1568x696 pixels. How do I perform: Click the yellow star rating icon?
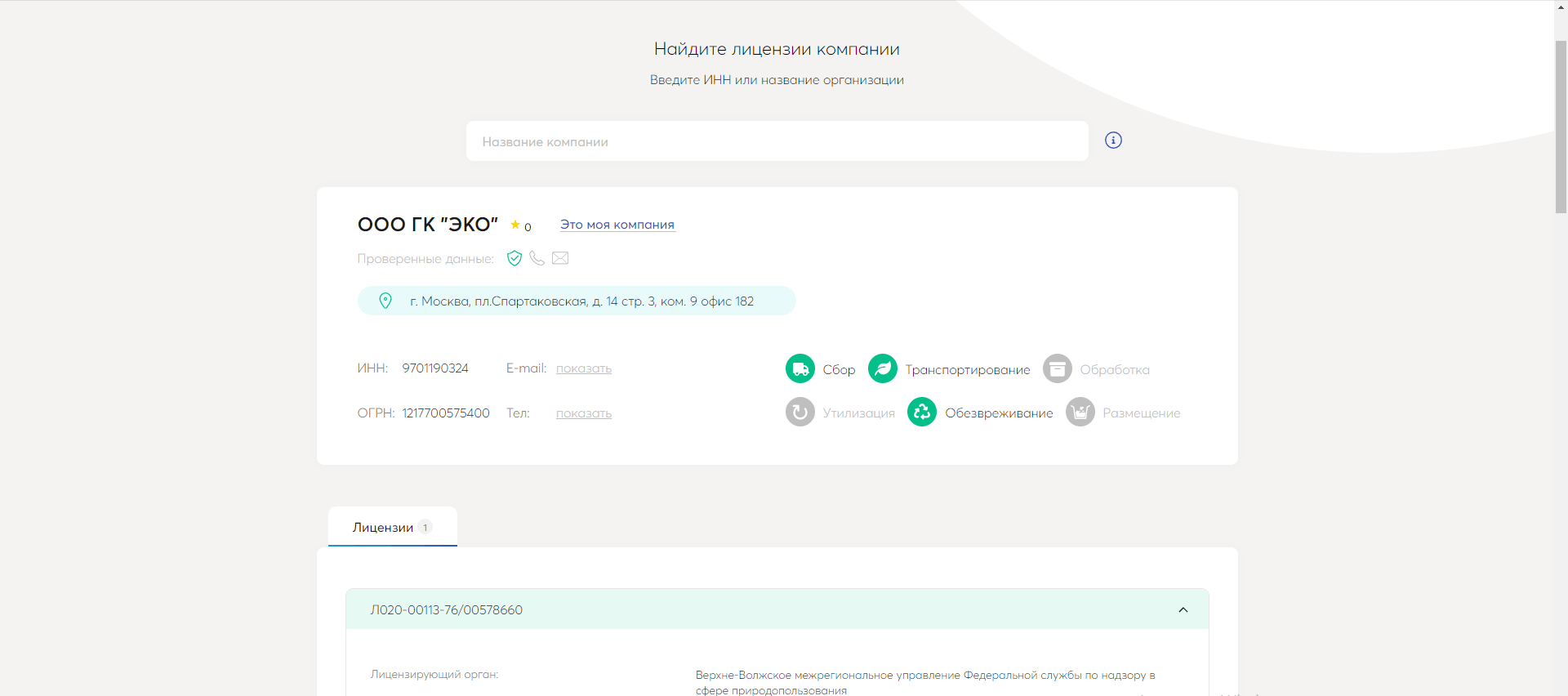tap(515, 225)
